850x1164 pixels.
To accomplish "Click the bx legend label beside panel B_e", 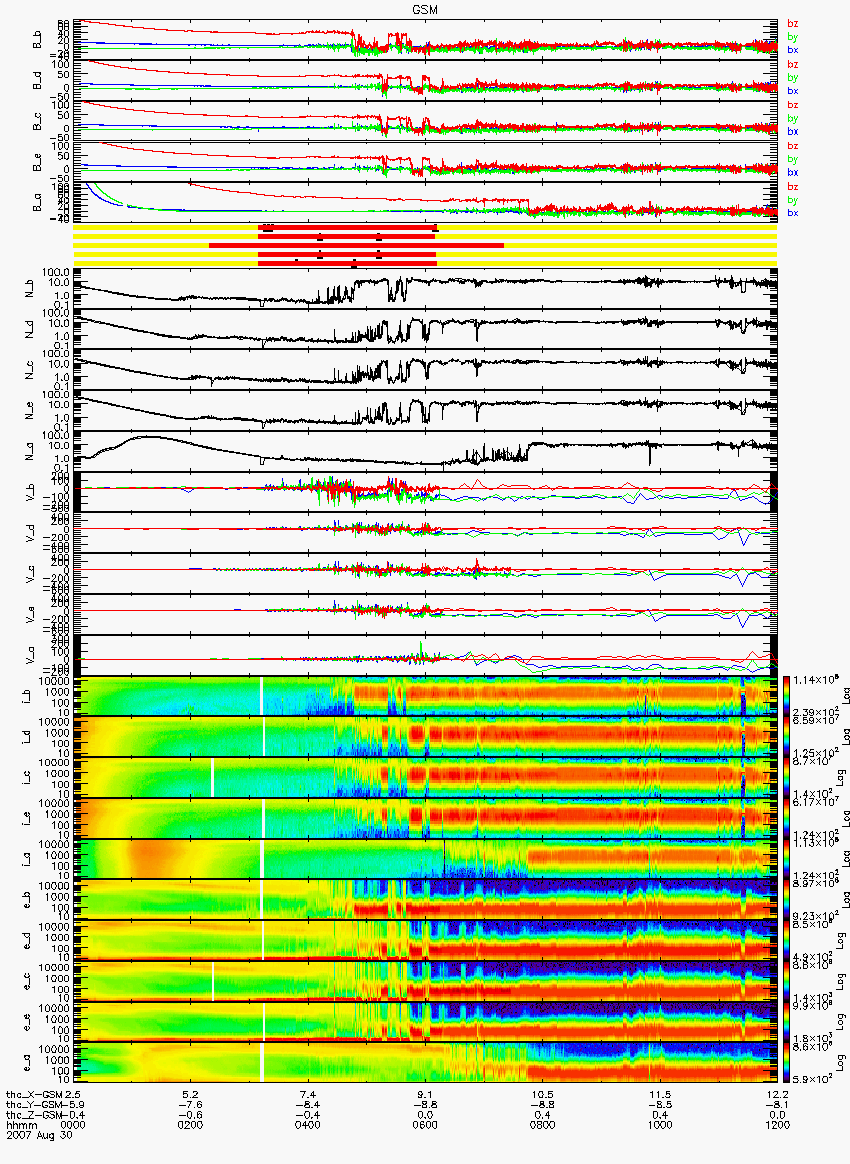I will [x=792, y=172].
